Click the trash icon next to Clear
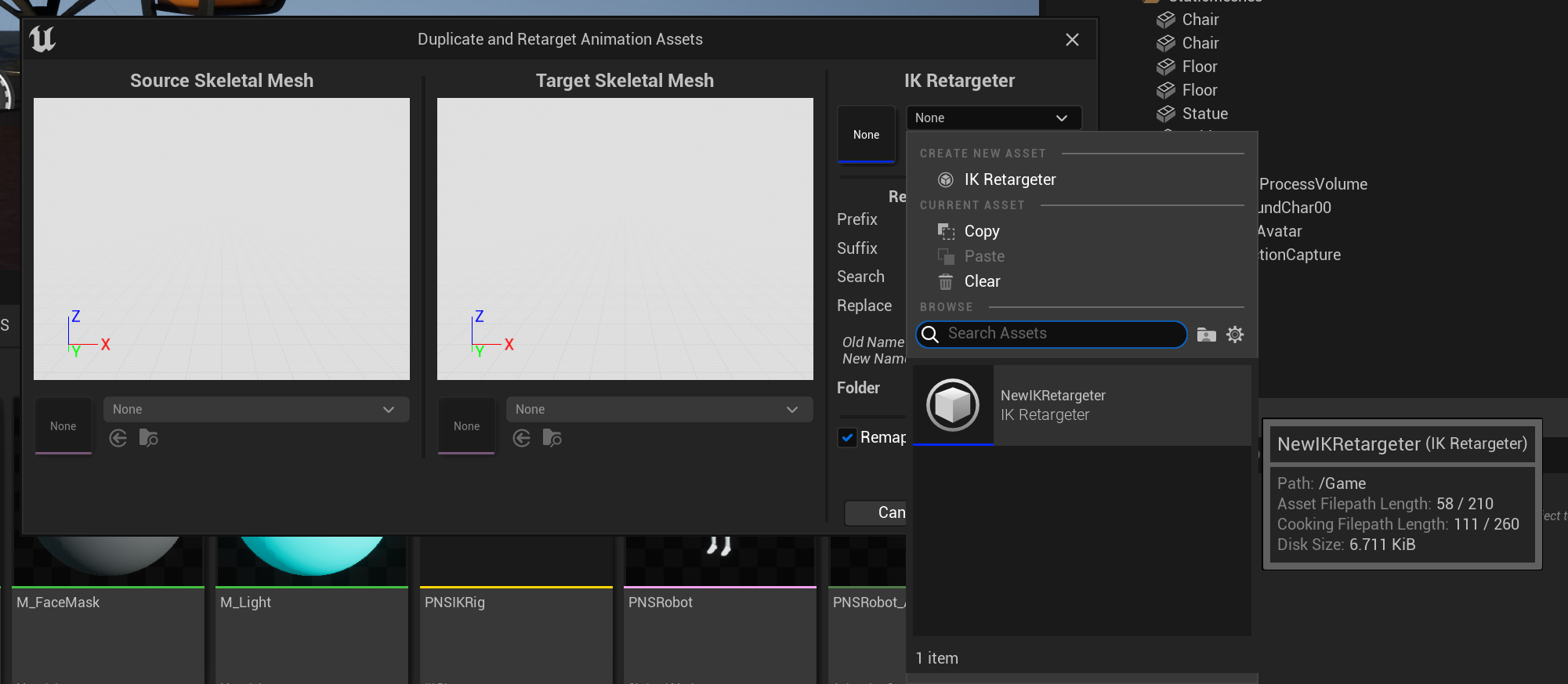 point(946,281)
